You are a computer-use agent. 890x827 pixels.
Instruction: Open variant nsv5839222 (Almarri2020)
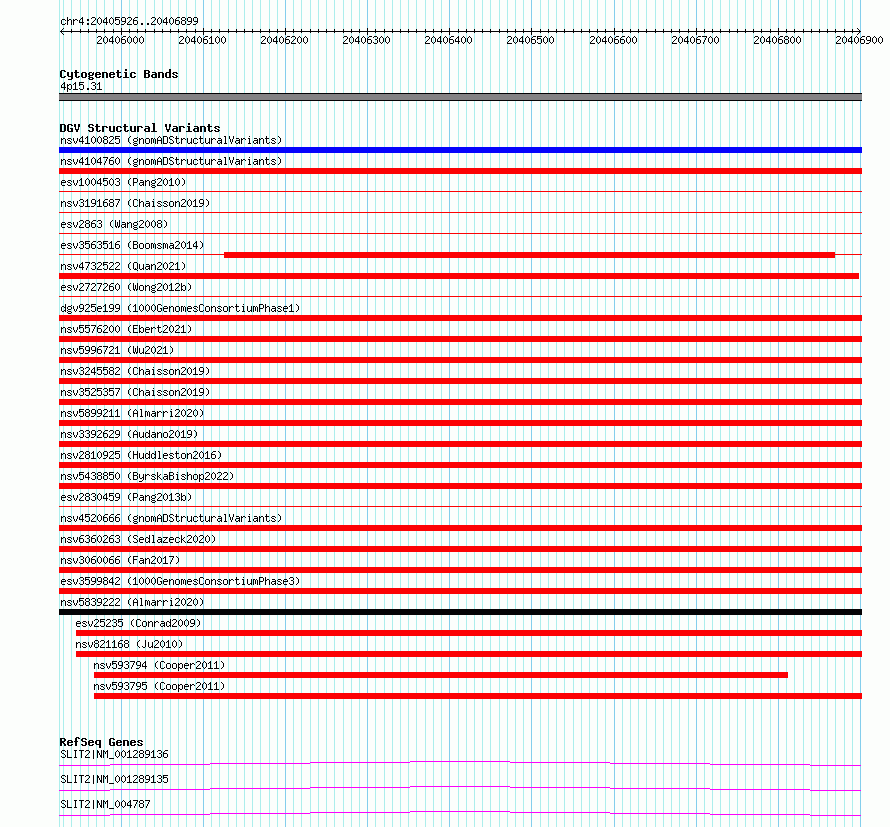tap(132, 602)
